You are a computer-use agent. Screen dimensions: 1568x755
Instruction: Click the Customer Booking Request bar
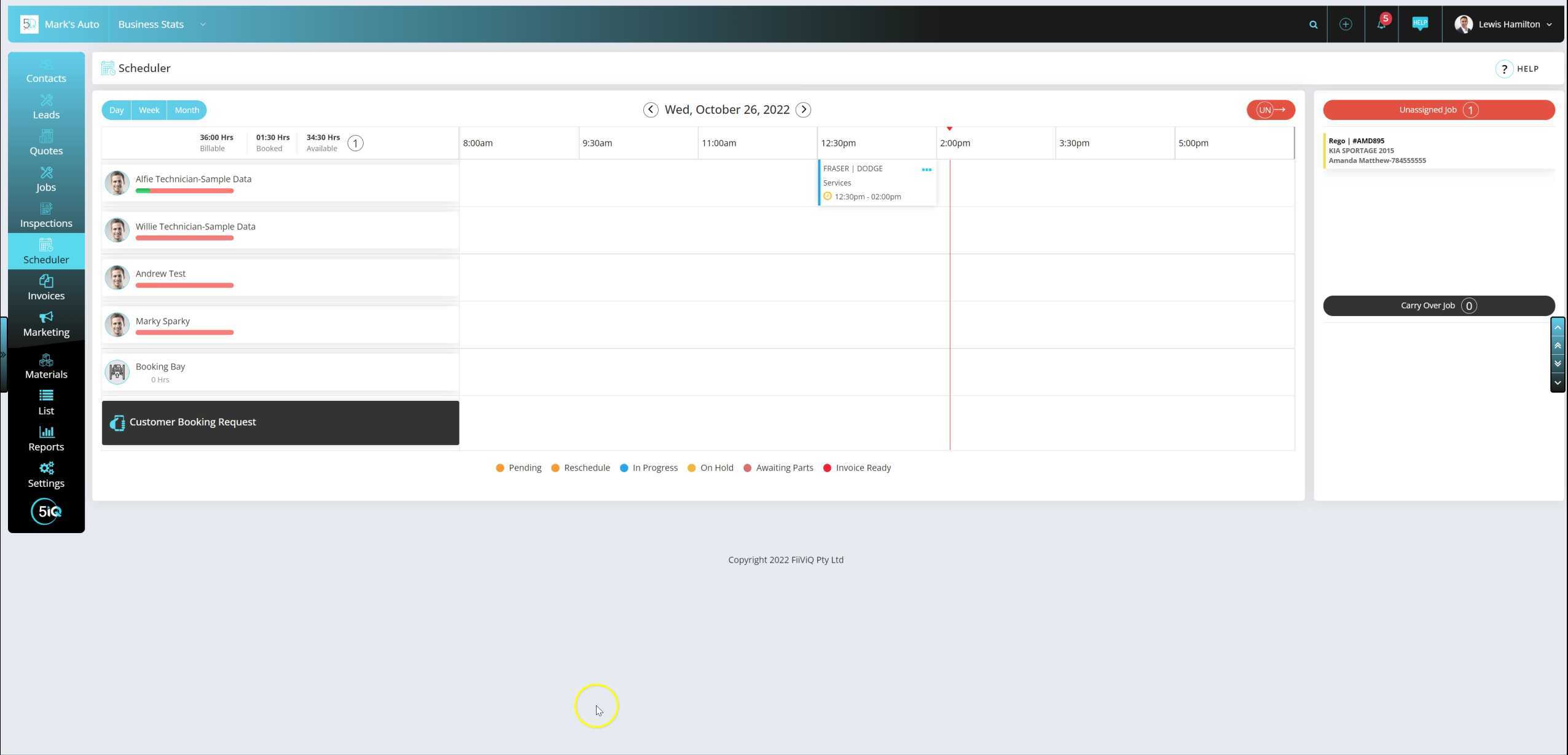point(280,422)
